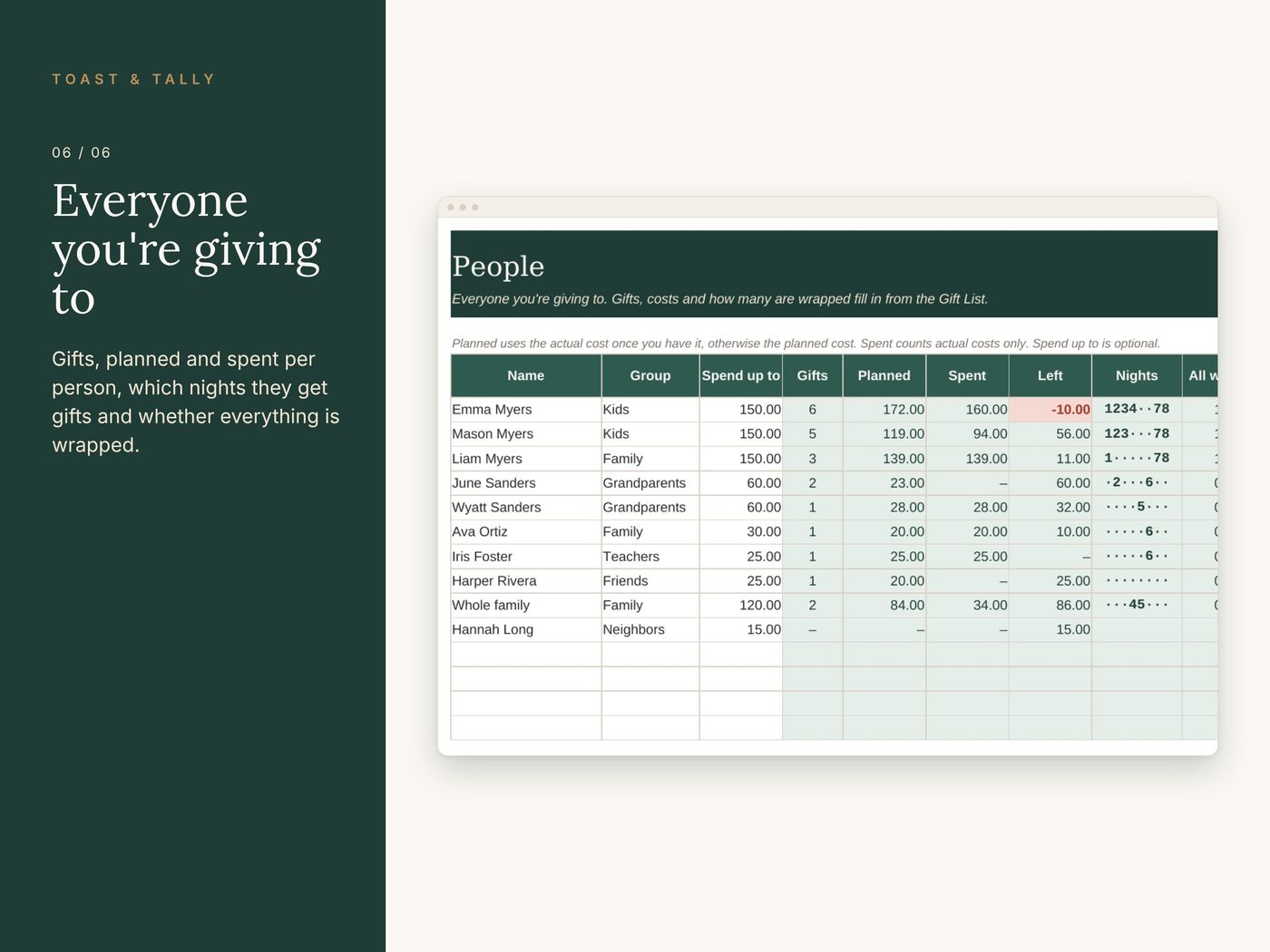Click the Mason Myers name cell
This screenshot has height=952, width=1270.
pos(526,434)
